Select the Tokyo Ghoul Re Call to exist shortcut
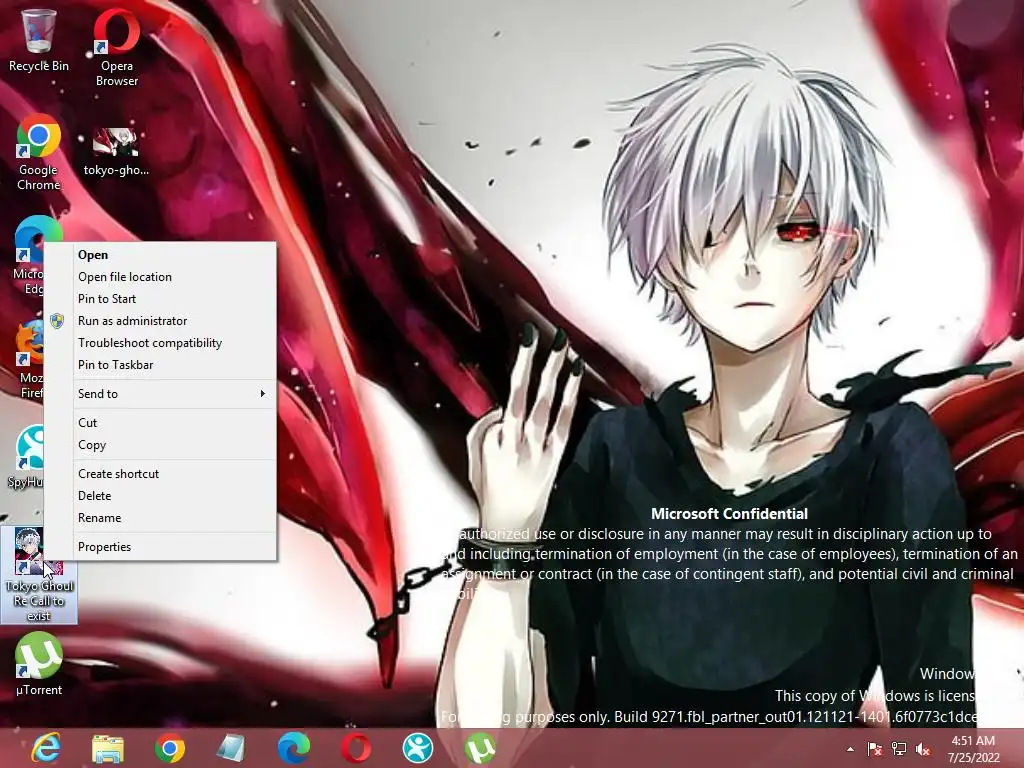The height and width of the screenshot is (768, 1024). coord(39,575)
